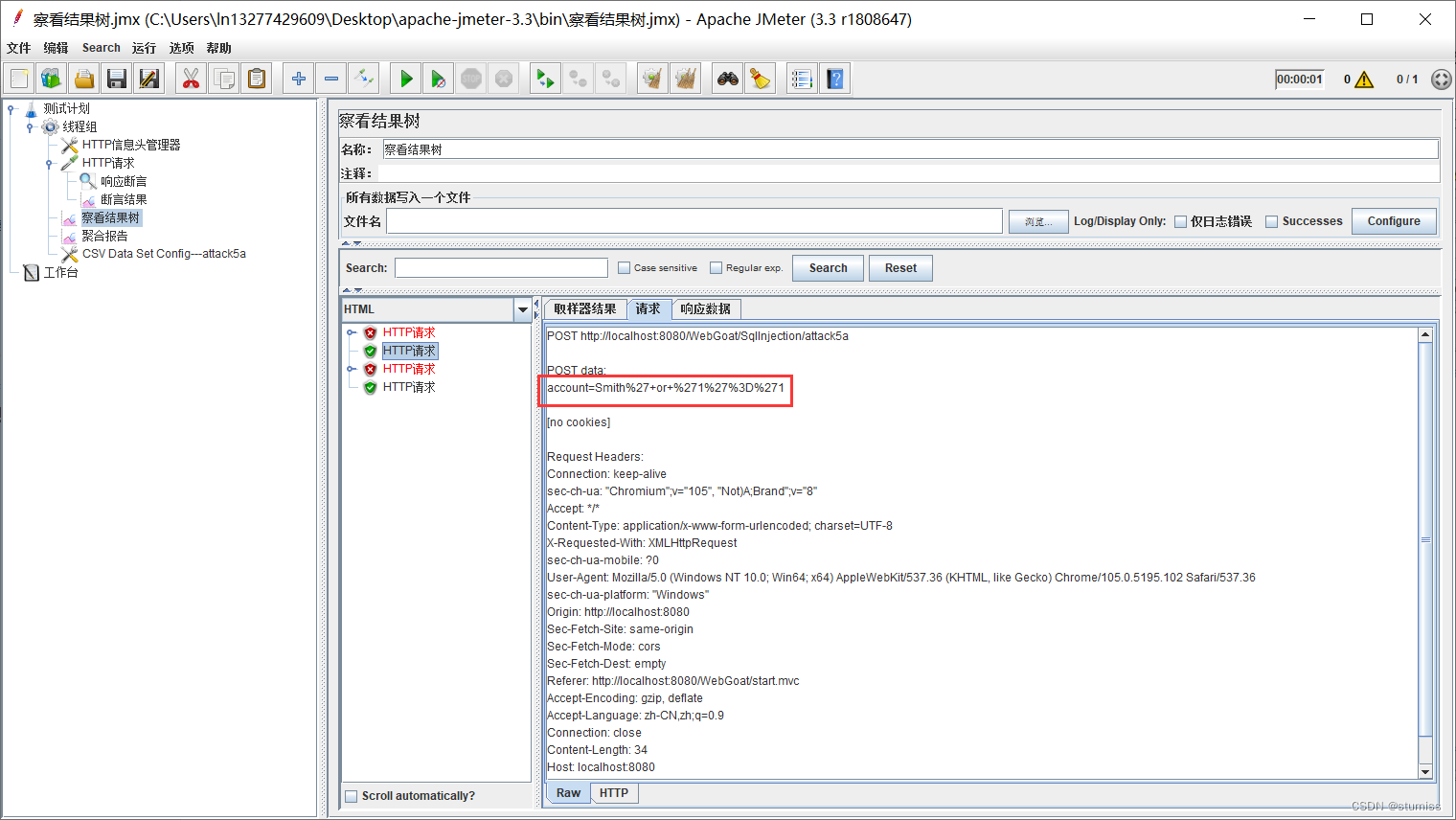Collapse the HTTP请求 tree node in the test plan
This screenshot has width=1456, height=820.
pos(49,163)
